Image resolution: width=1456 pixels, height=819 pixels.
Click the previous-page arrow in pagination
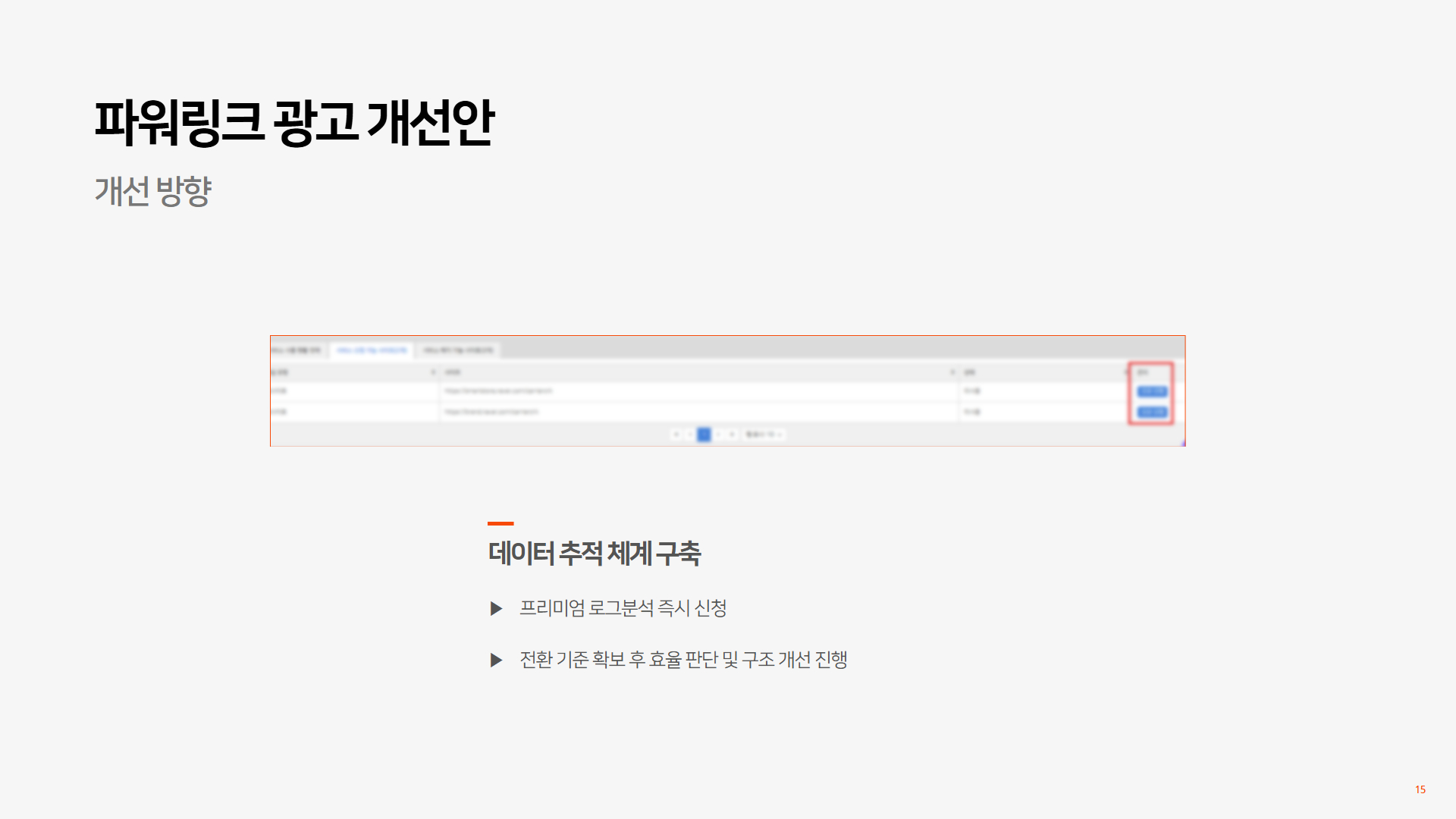coord(689,435)
